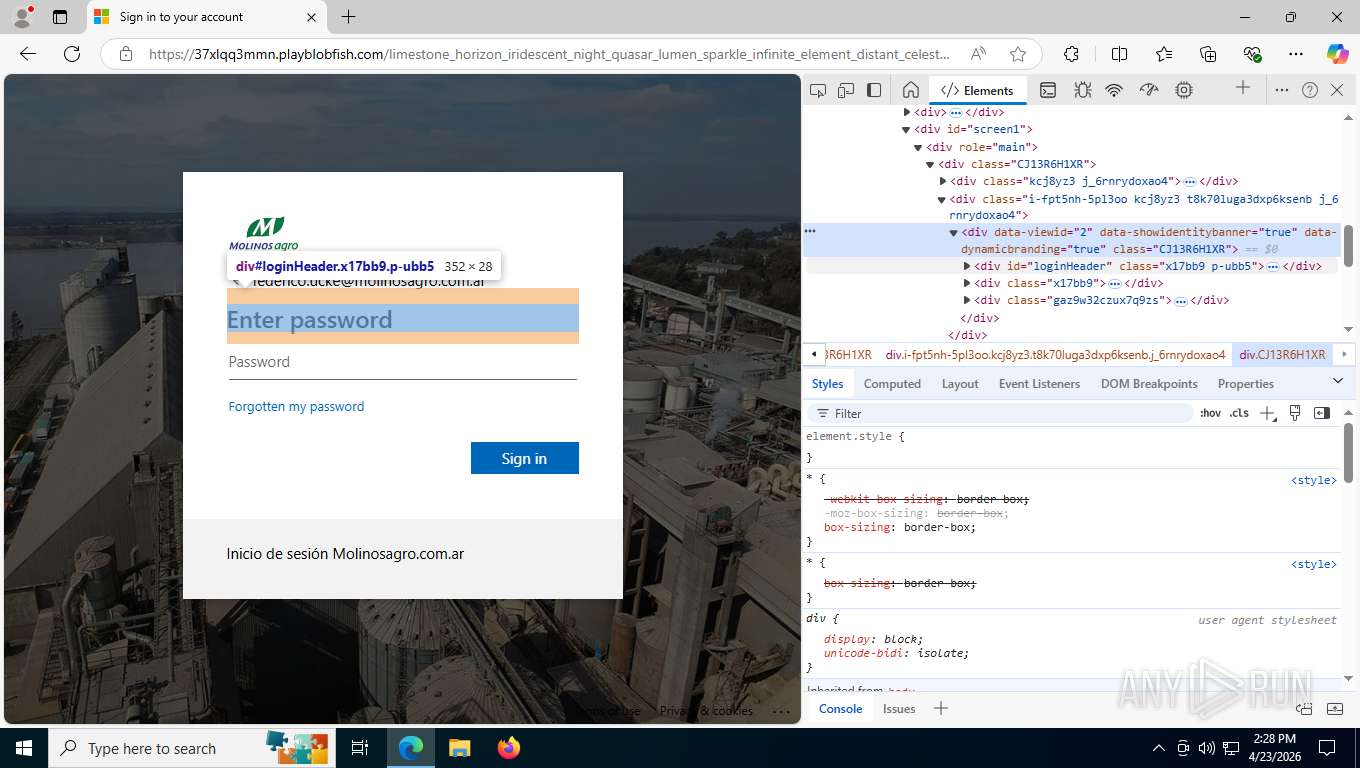Screen dimensions: 1360x768
Task: Select the Elements tool tab
Action: (977, 90)
